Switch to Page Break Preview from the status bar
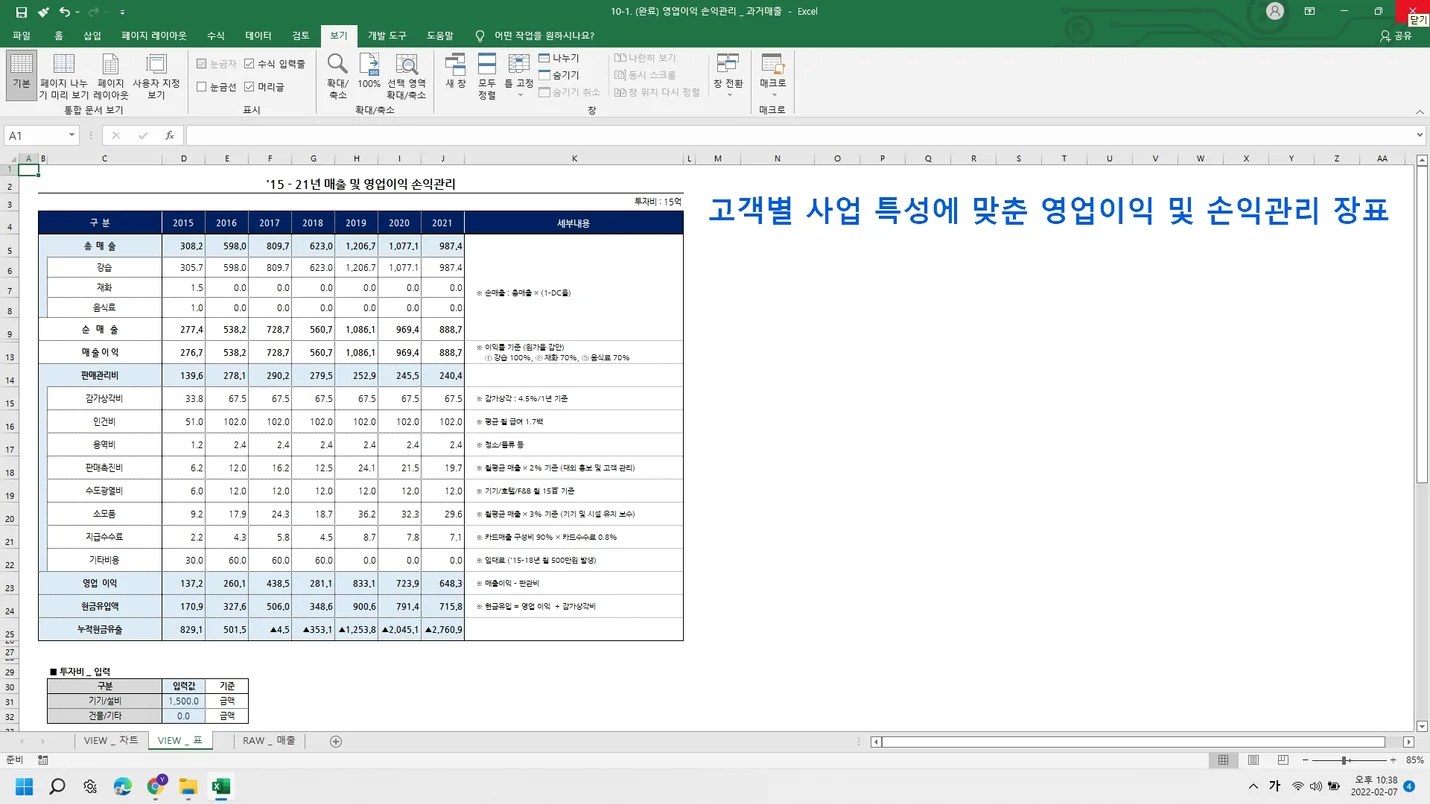The width and height of the screenshot is (1430, 804). point(1284,760)
